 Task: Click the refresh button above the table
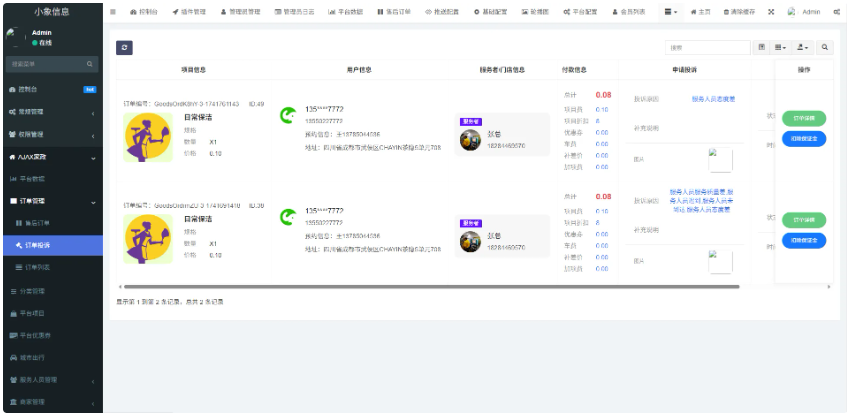[x=124, y=48]
